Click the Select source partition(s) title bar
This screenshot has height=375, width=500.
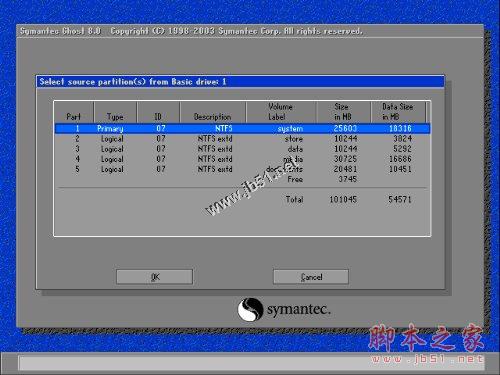[x=240, y=82]
